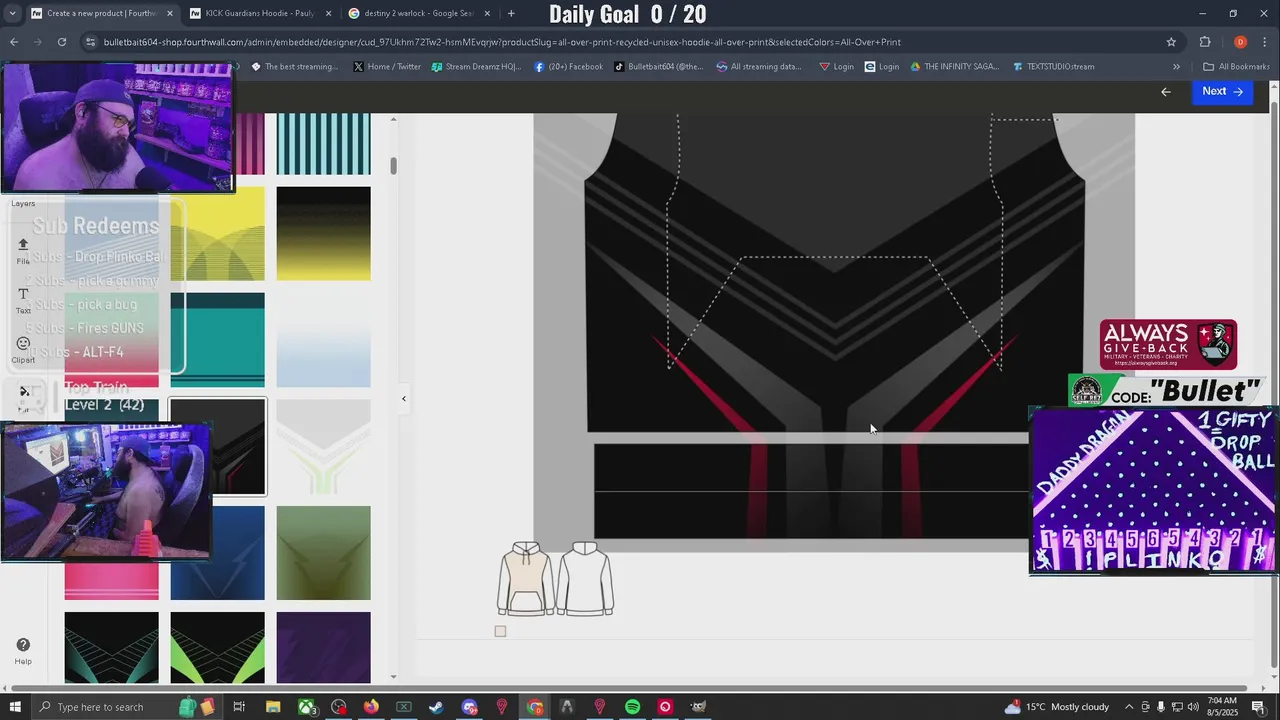Click the Type here to search box

coord(100,707)
